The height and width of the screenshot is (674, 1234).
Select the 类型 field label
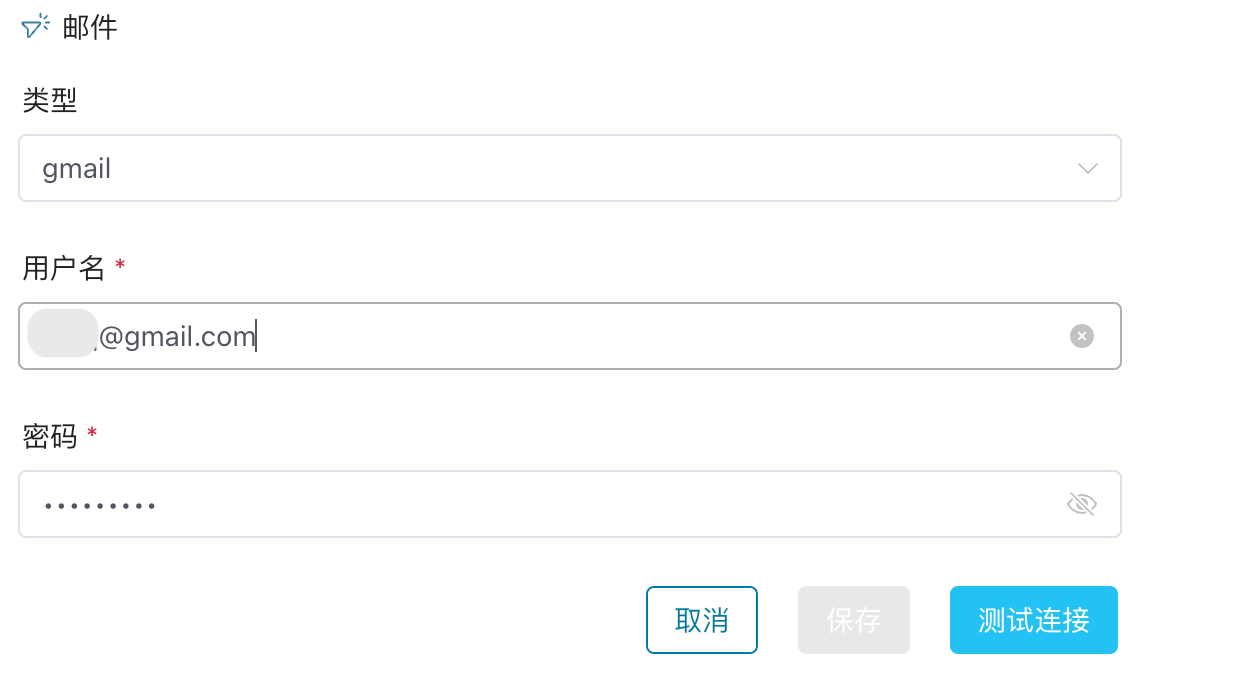50,100
